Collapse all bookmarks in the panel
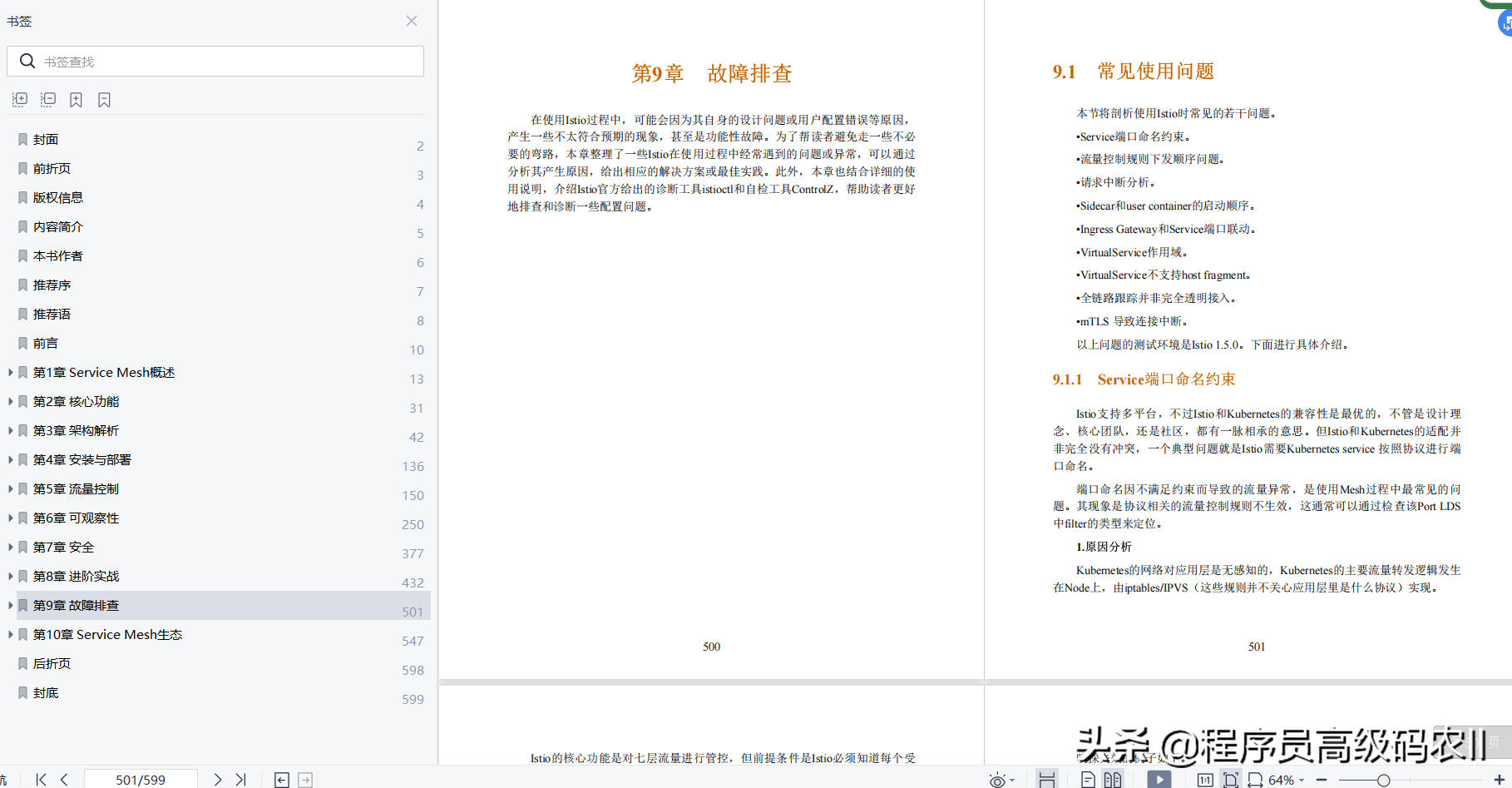Image resolution: width=1512 pixels, height=788 pixels. [x=48, y=100]
